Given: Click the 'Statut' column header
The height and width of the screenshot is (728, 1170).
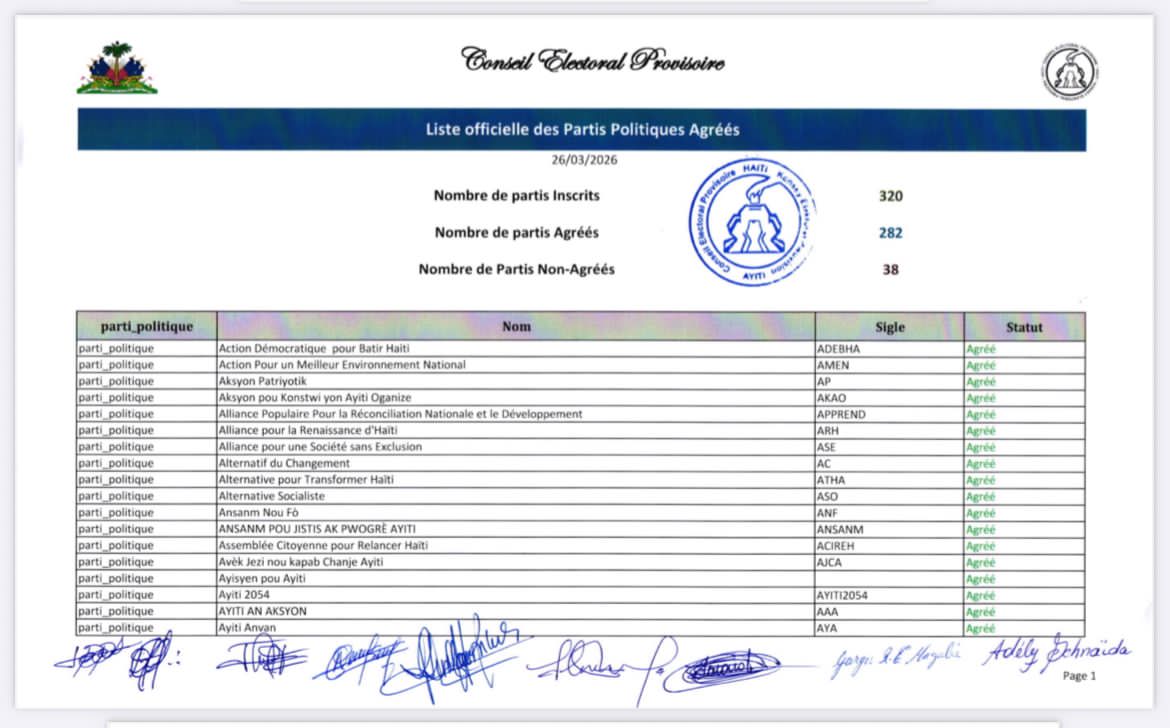Looking at the screenshot, I should 1024,327.
